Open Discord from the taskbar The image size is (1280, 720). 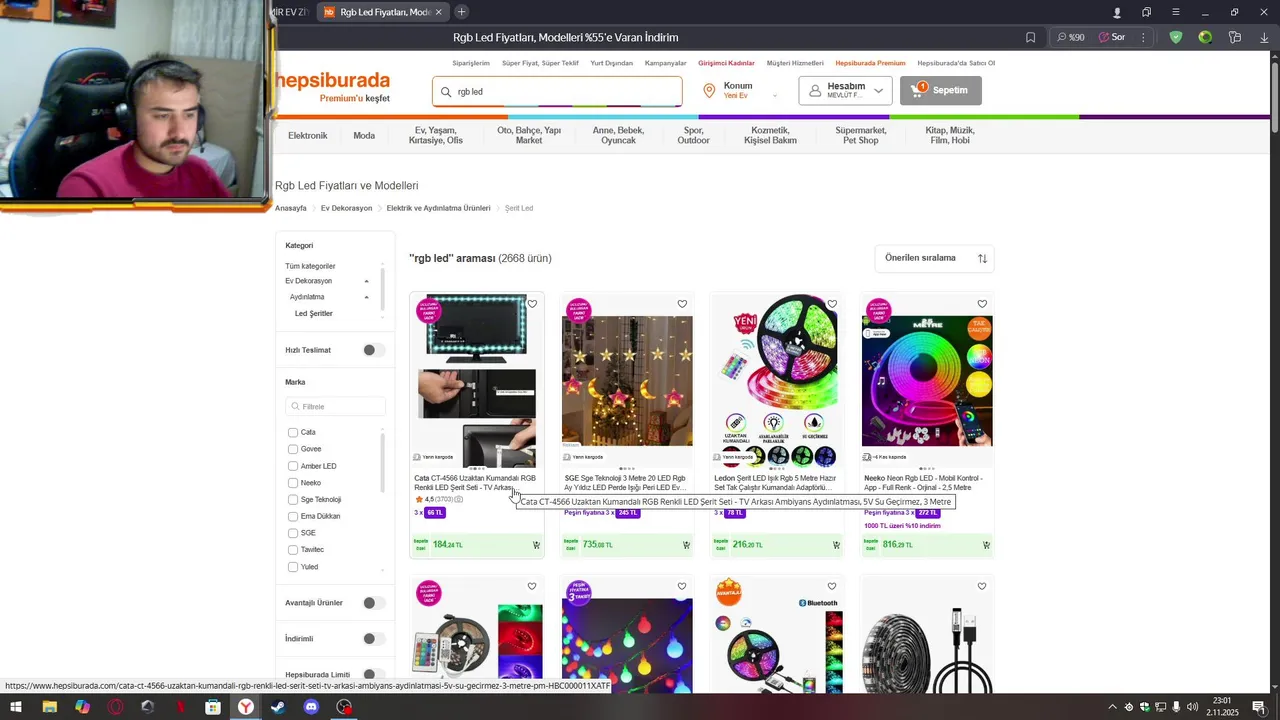tap(311, 707)
